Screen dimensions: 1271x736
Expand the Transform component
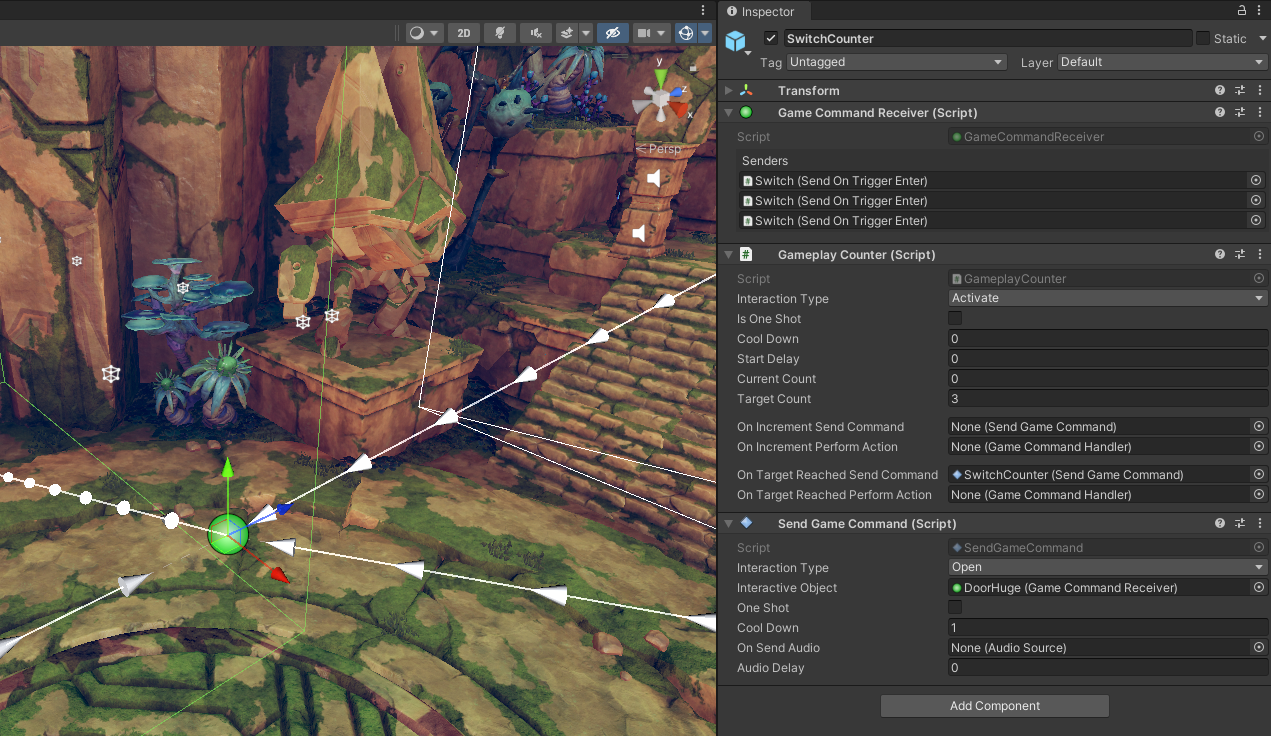click(729, 91)
